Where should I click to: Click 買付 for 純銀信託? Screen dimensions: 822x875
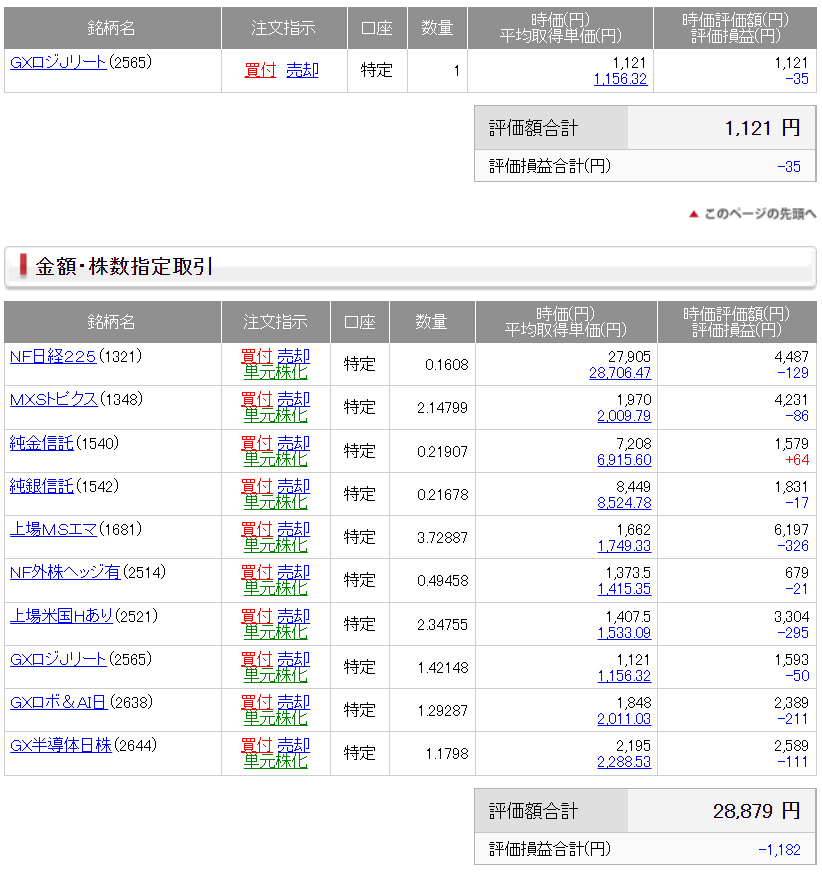257,486
